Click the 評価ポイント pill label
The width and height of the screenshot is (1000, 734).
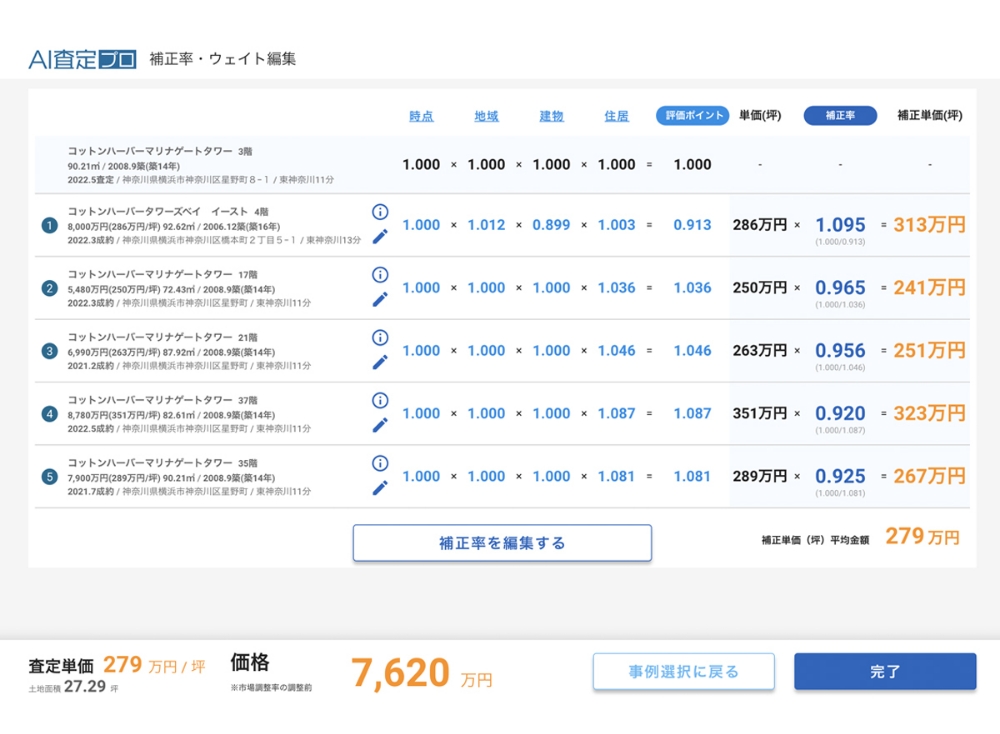pyautogui.click(x=692, y=116)
